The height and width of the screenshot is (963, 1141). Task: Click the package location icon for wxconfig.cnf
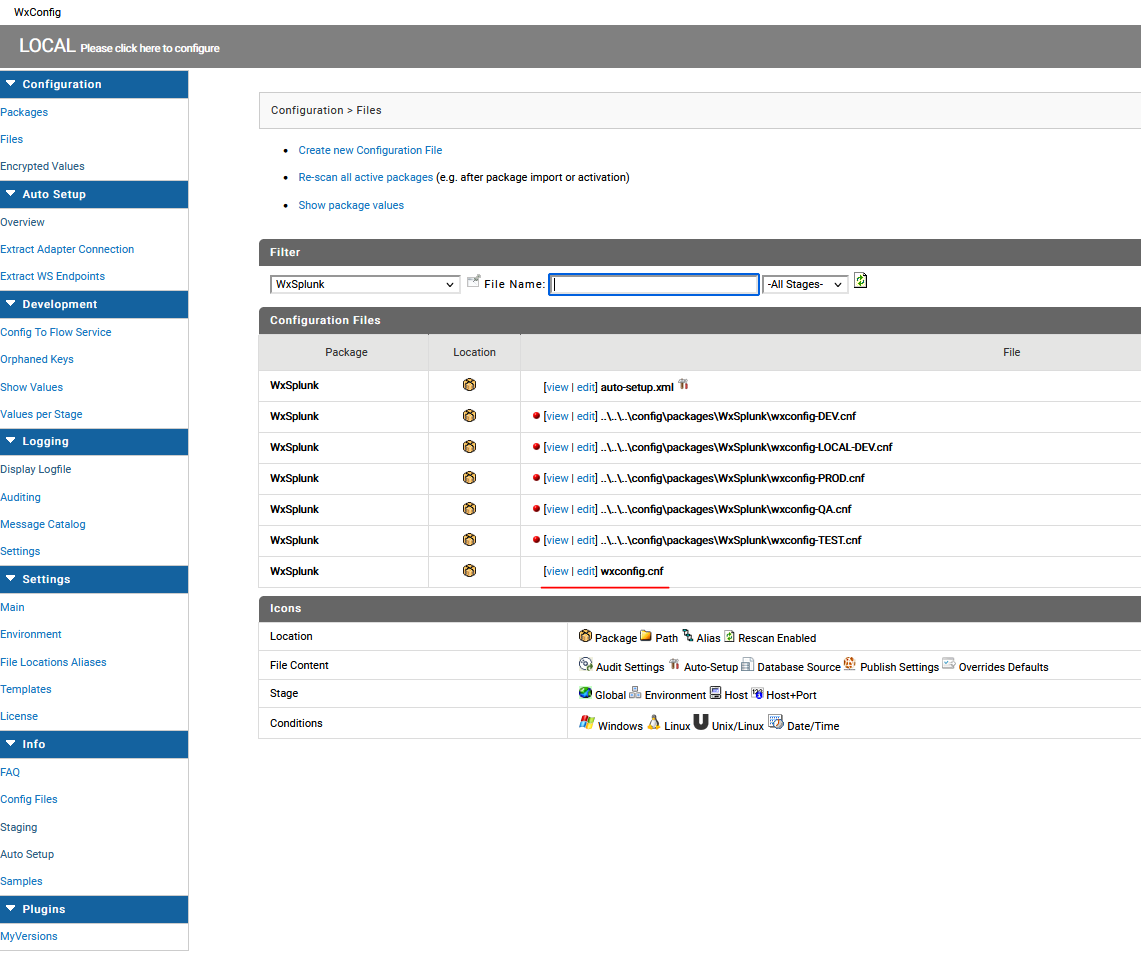[469, 571]
